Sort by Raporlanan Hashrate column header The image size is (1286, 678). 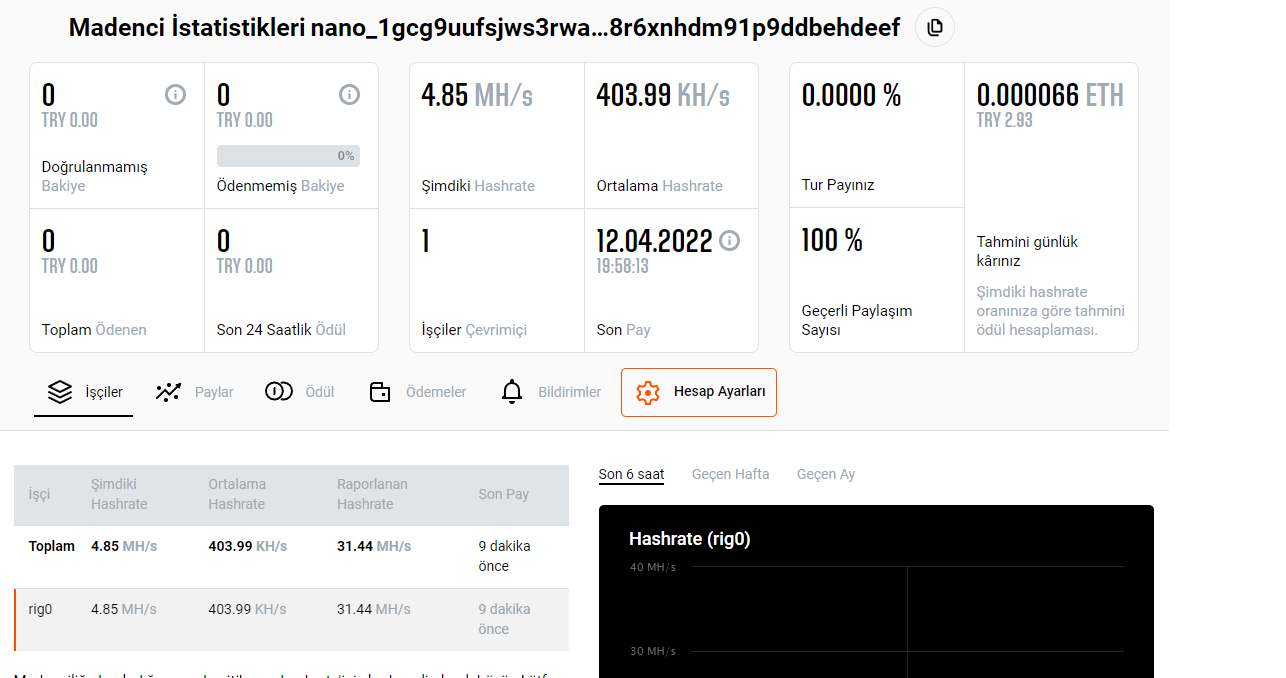372,494
